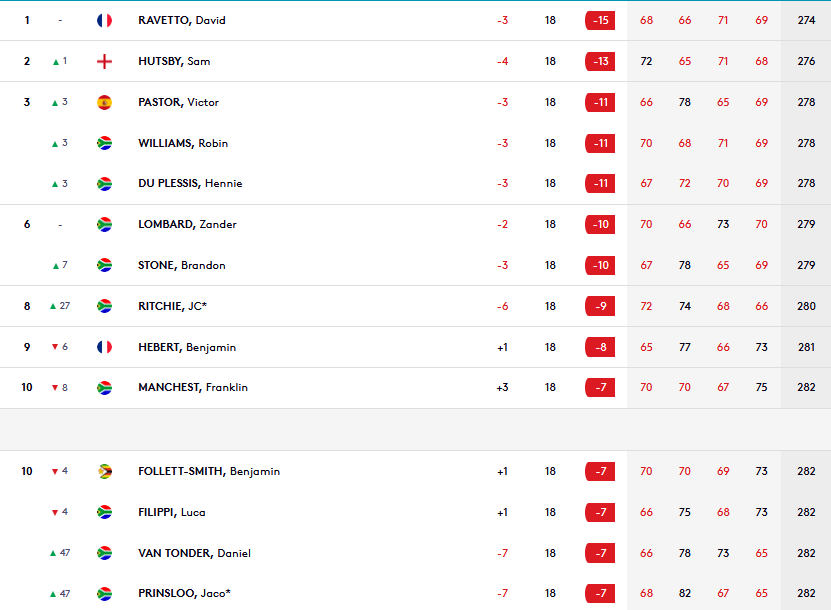Select Ravetto's 274 total score
The image size is (831, 610).
[806, 20]
